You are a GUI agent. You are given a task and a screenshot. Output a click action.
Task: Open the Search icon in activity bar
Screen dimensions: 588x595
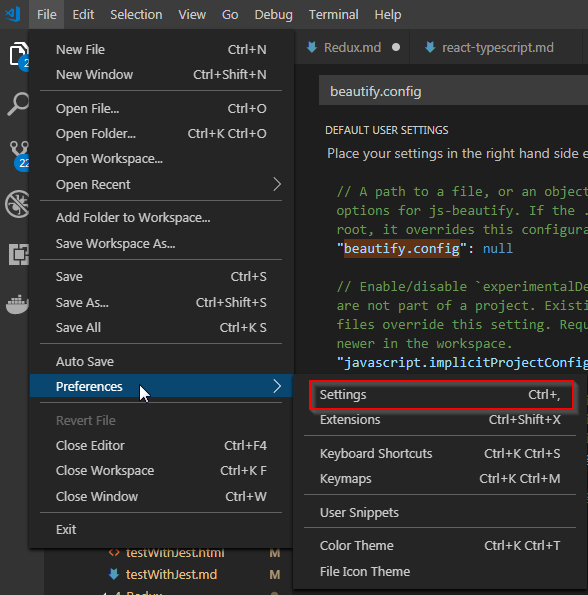click(x=18, y=104)
